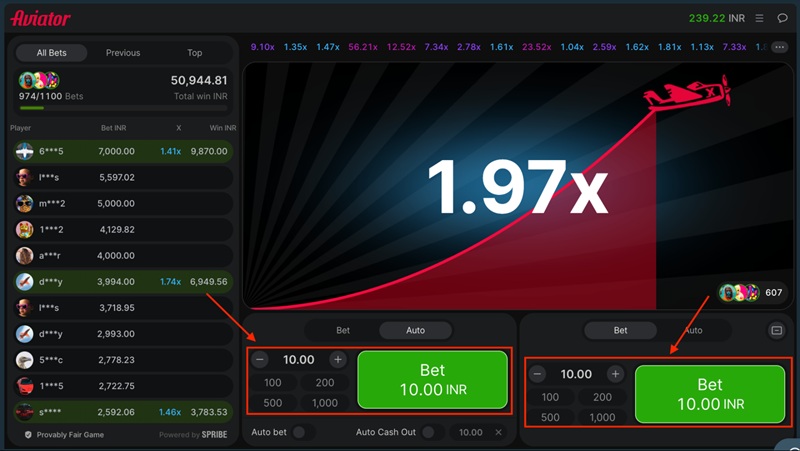Click the avatar of player 6***5
Viewport: 800px width, 451px height.
(24, 151)
